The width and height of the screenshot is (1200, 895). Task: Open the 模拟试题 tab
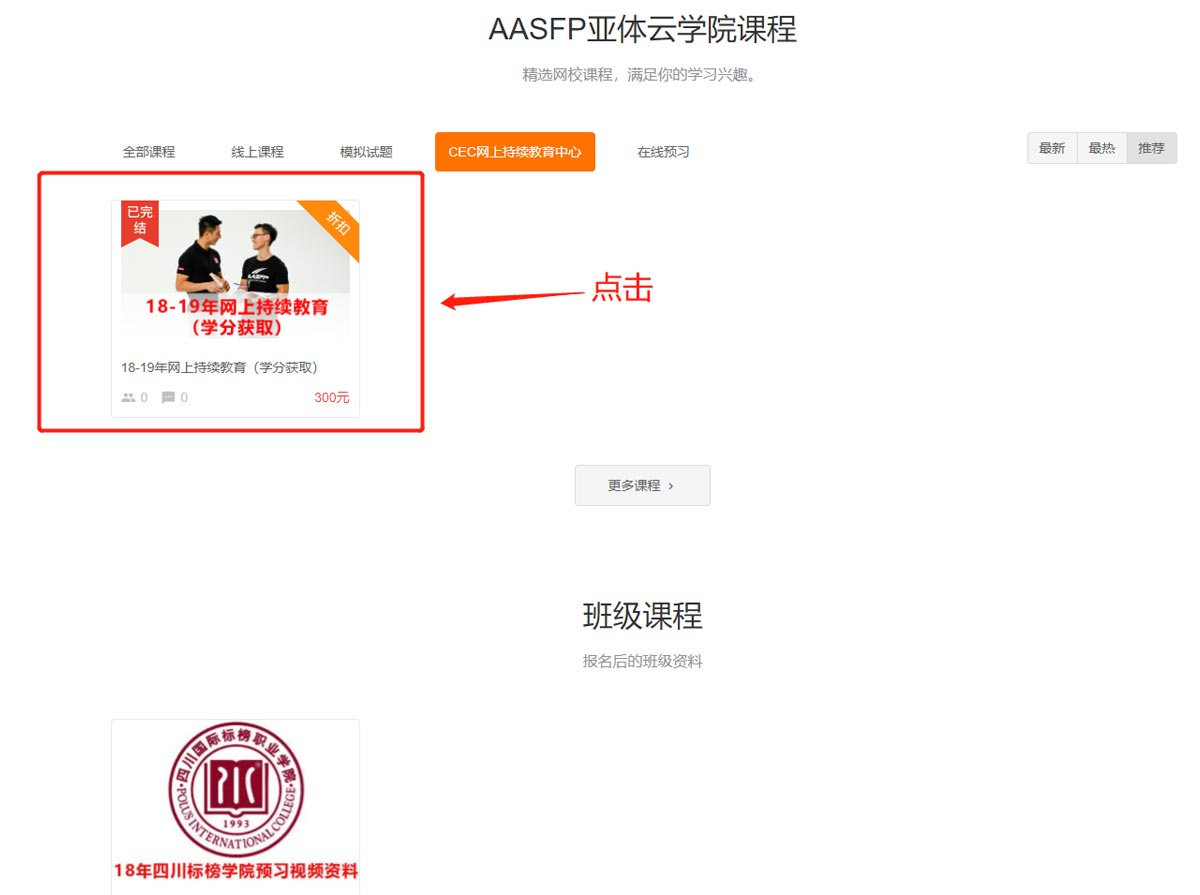[366, 152]
